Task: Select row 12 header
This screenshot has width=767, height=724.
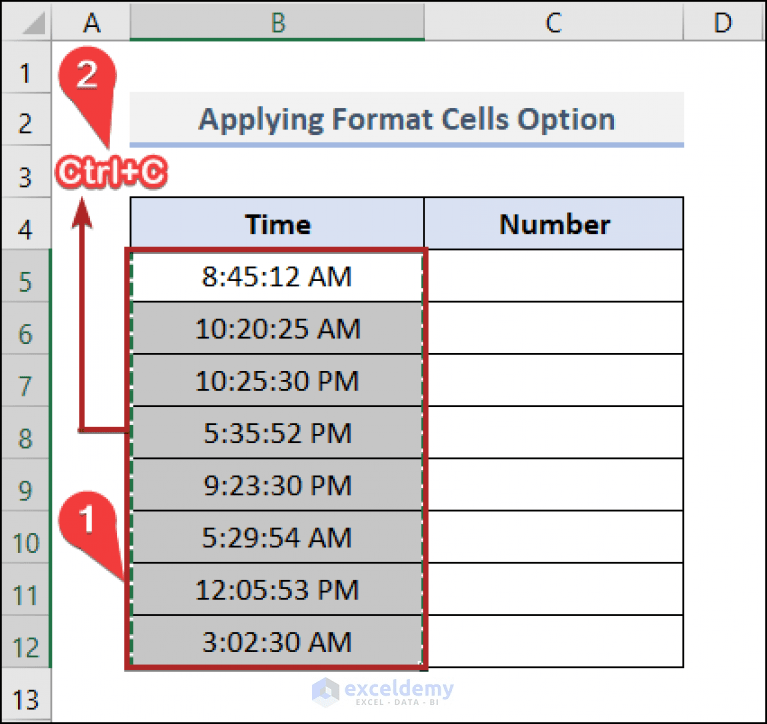Action: point(26,641)
